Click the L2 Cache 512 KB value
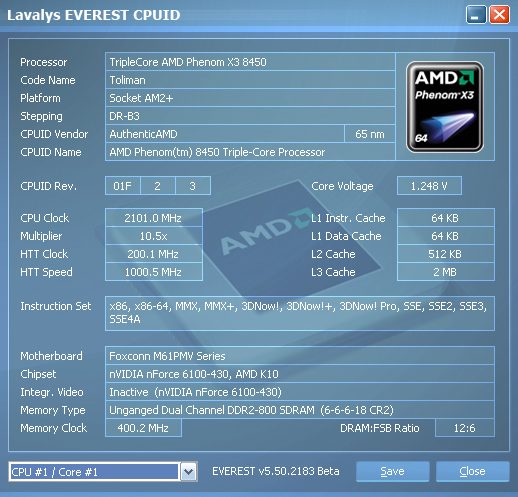The image size is (518, 497). (x=446, y=254)
